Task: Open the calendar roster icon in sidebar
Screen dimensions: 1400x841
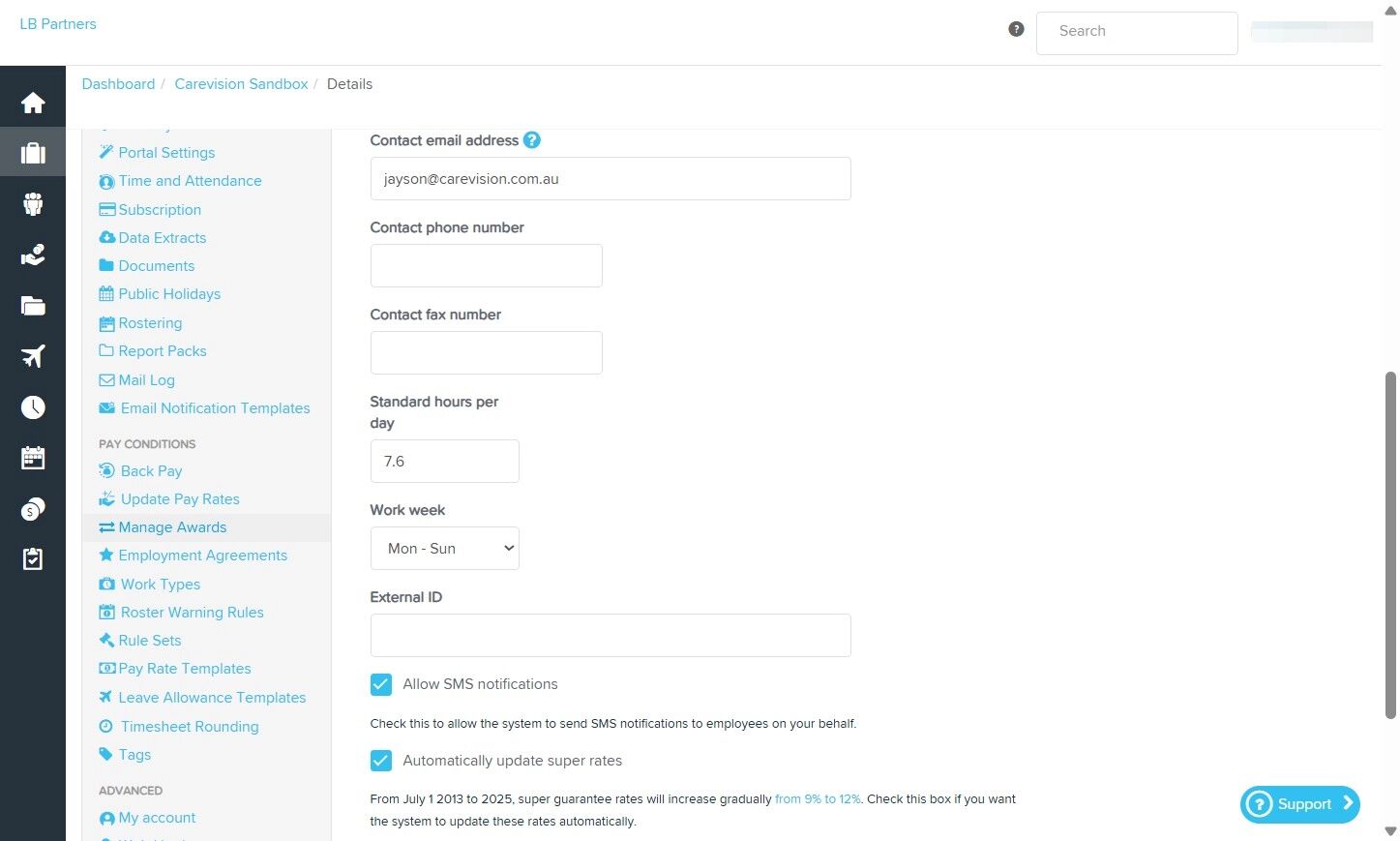Action: coord(33,458)
